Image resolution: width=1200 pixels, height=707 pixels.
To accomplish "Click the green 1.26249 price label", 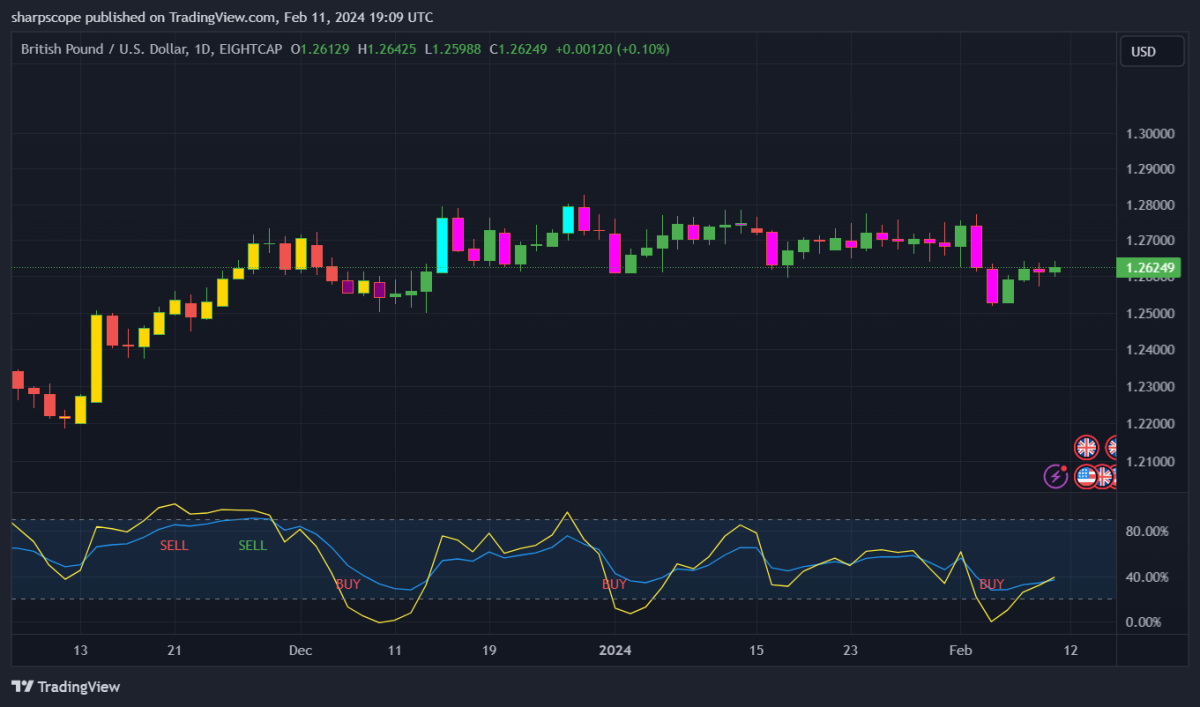I will 1148,268.
